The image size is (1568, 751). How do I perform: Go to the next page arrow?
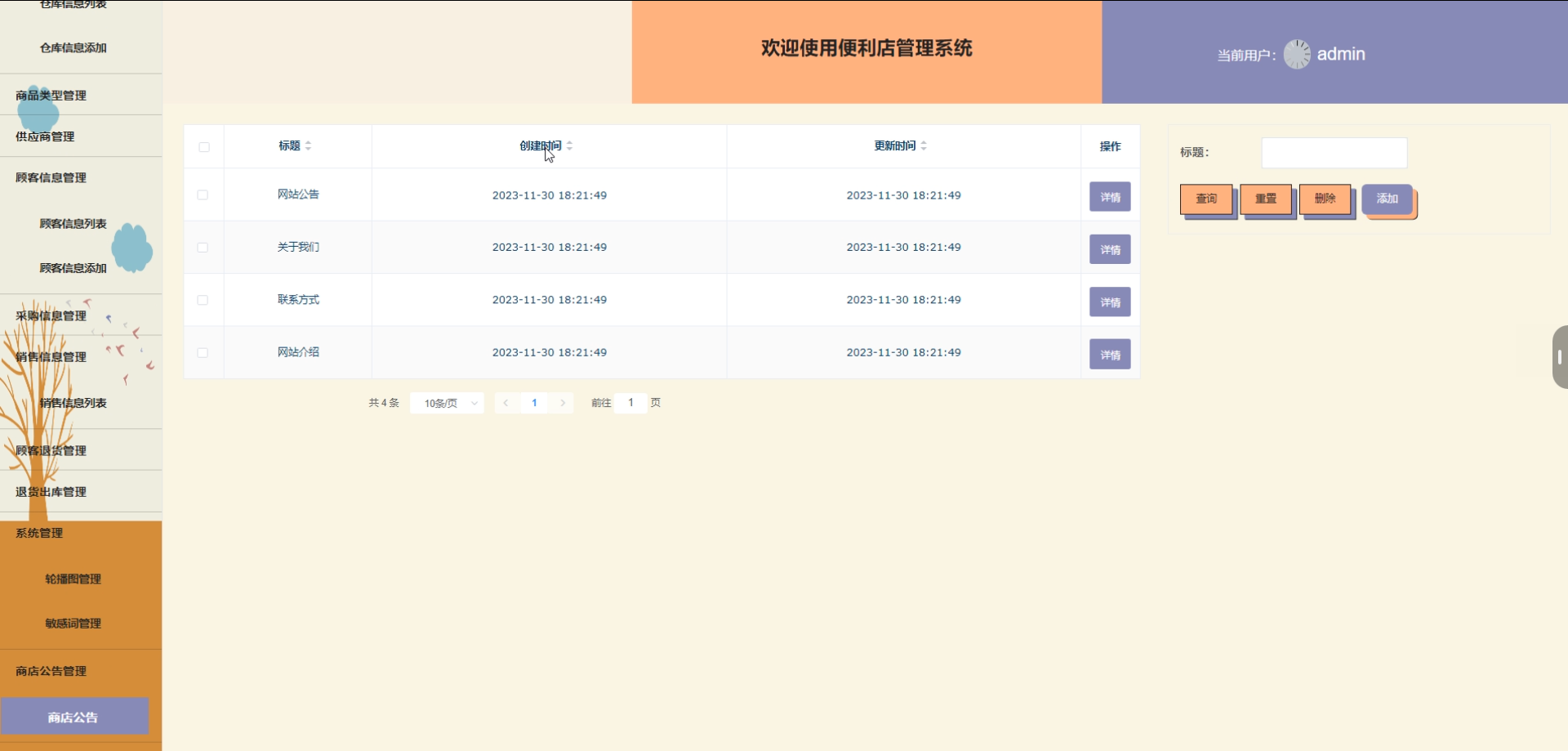562,403
